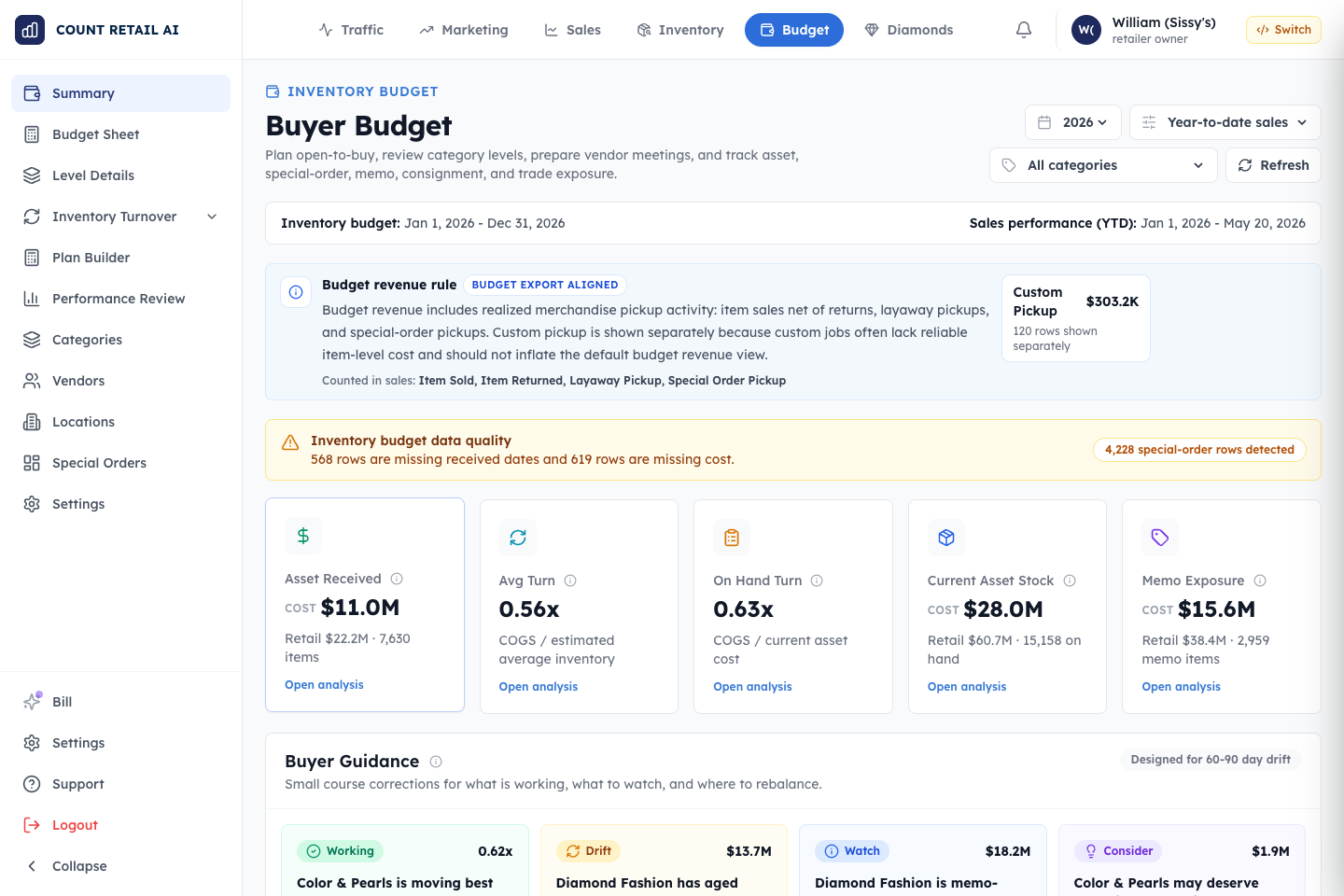1344x896 pixels.
Task: Click the $11.0M asset received cost value
Action: tap(360, 608)
